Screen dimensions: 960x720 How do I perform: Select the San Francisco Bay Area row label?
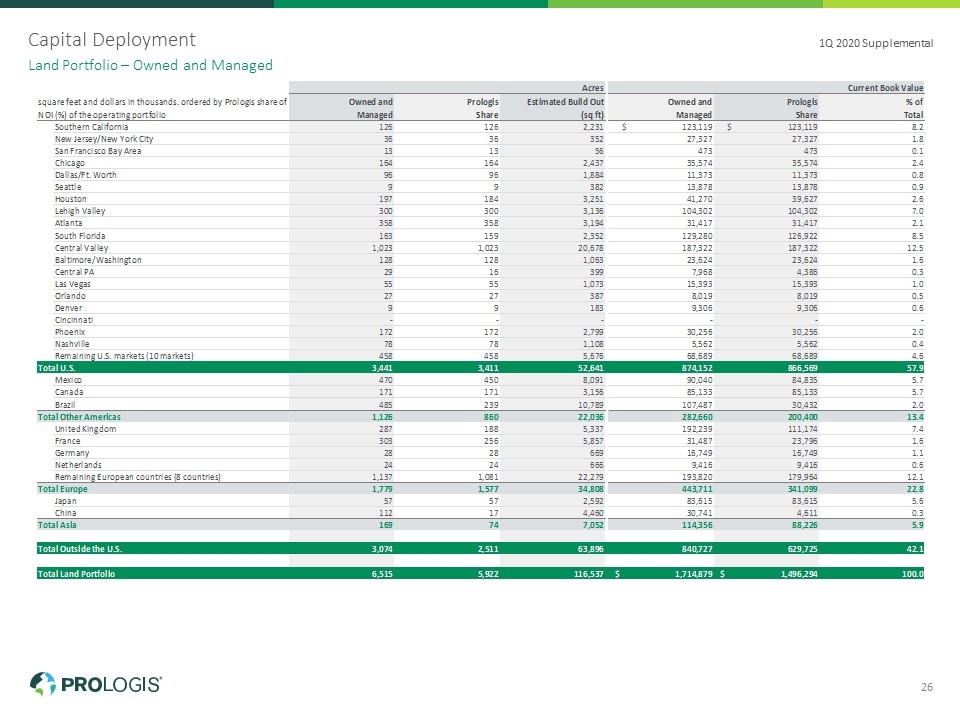[x=98, y=151]
